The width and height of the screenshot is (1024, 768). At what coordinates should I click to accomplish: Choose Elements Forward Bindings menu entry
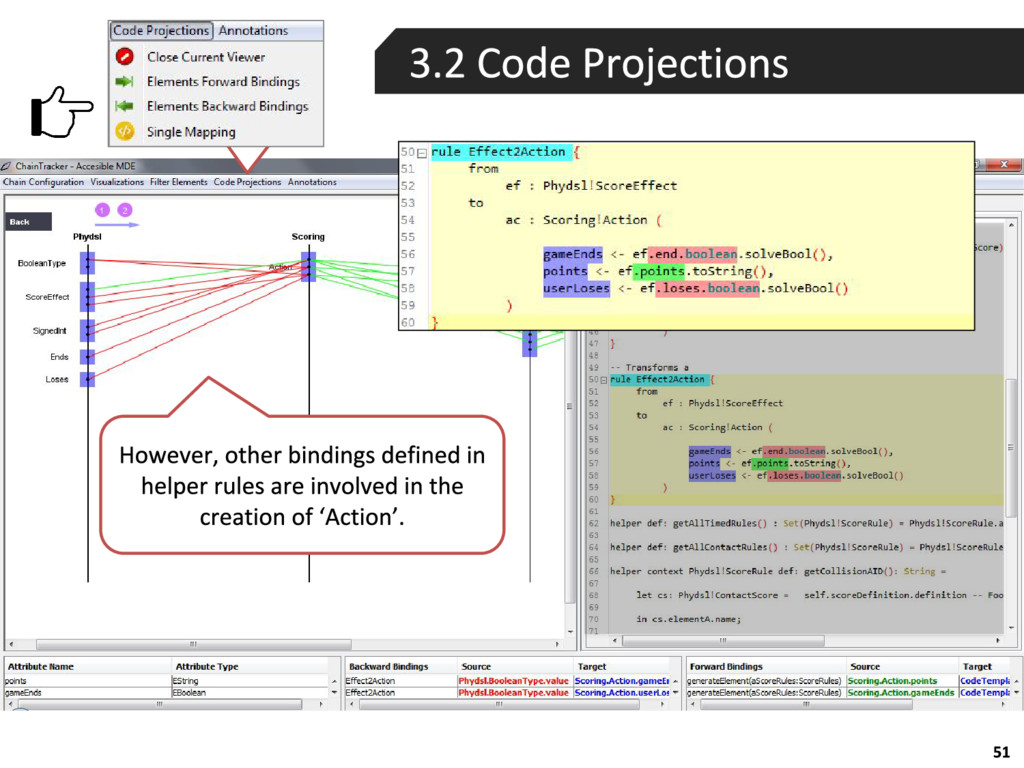(223, 82)
